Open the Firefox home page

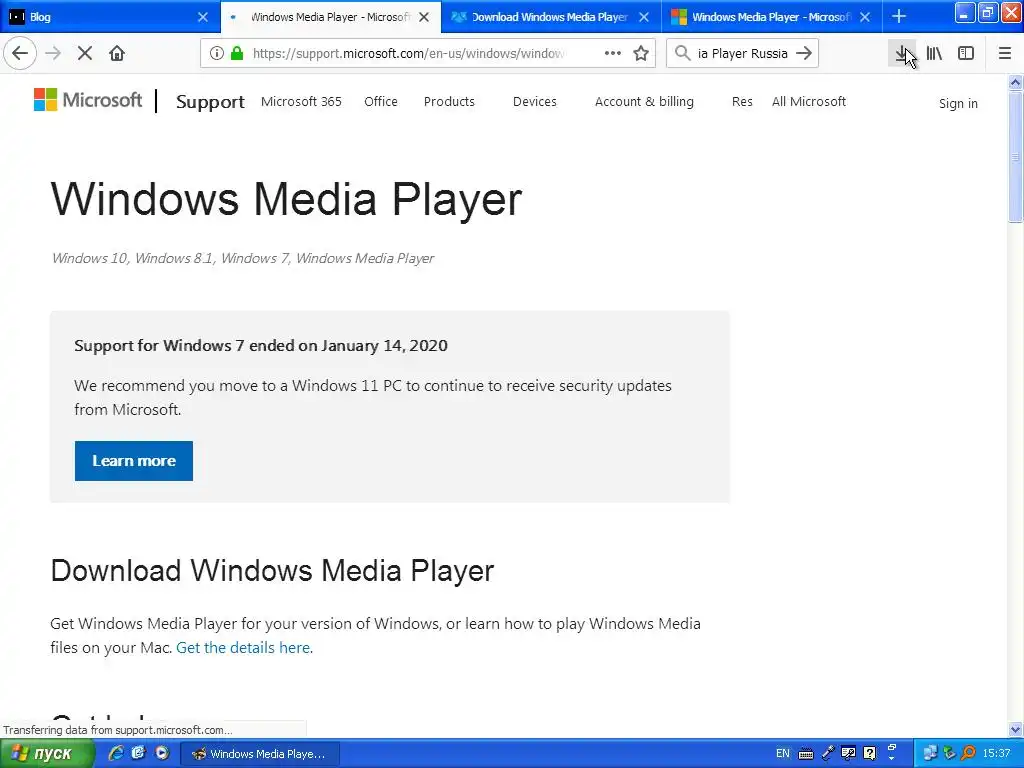(x=117, y=54)
